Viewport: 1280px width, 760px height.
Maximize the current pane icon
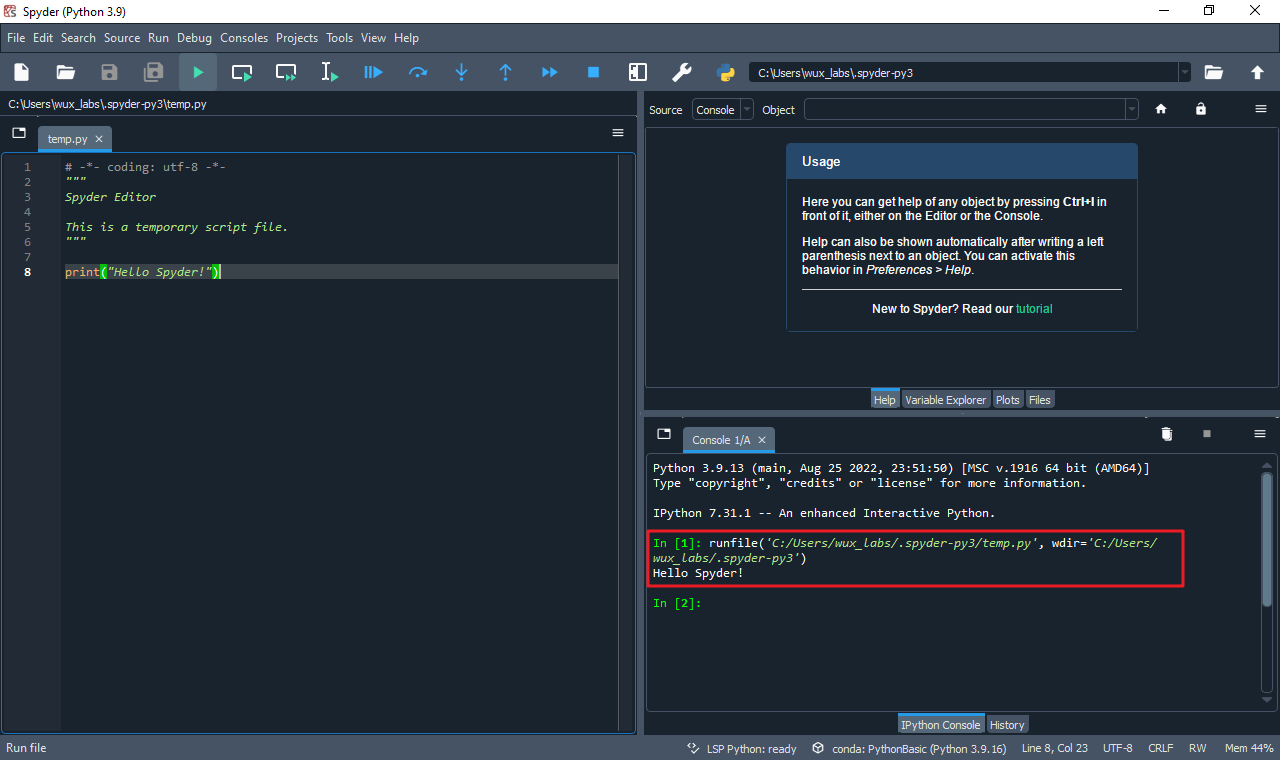coord(638,72)
